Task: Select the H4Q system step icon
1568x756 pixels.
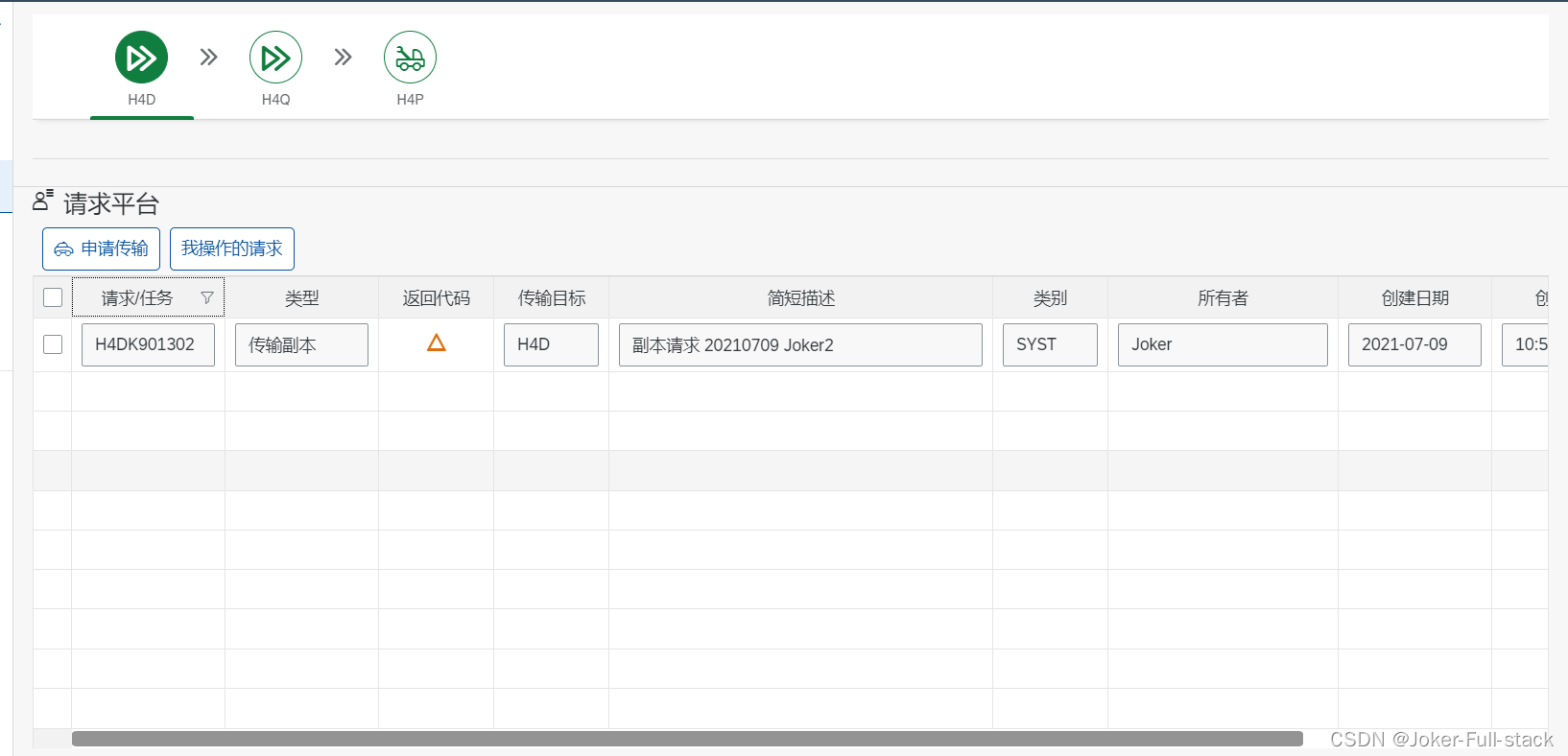Action: (x=275, y=58)
